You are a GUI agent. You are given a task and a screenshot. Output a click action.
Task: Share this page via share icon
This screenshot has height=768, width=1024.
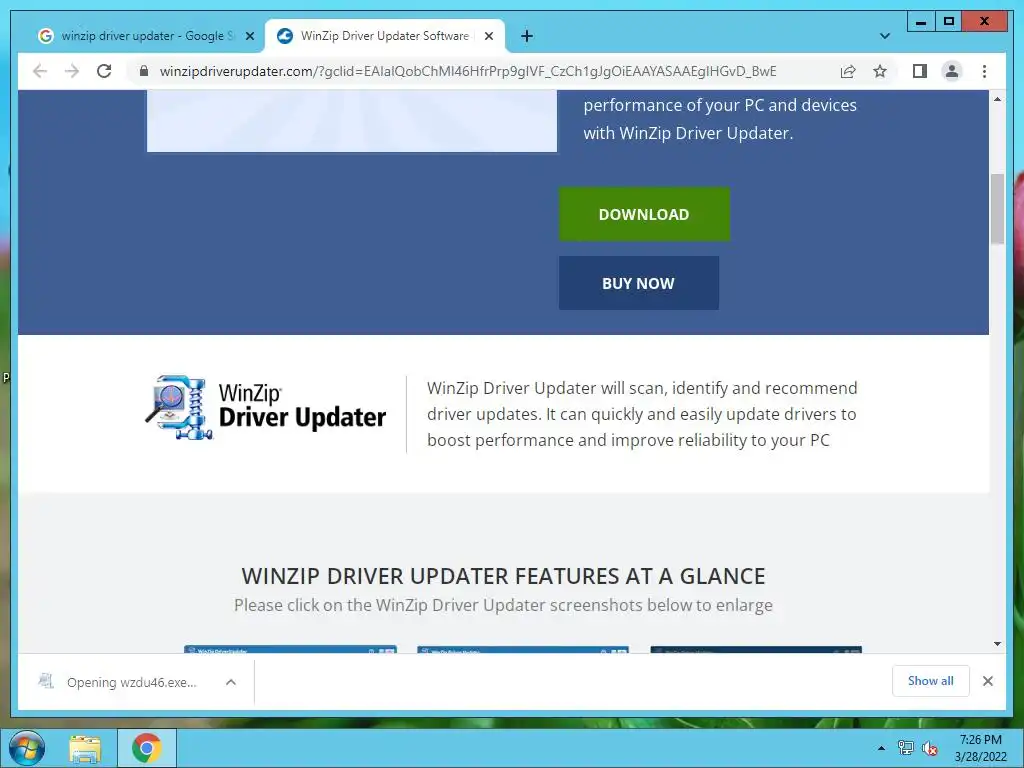[848, 71]
